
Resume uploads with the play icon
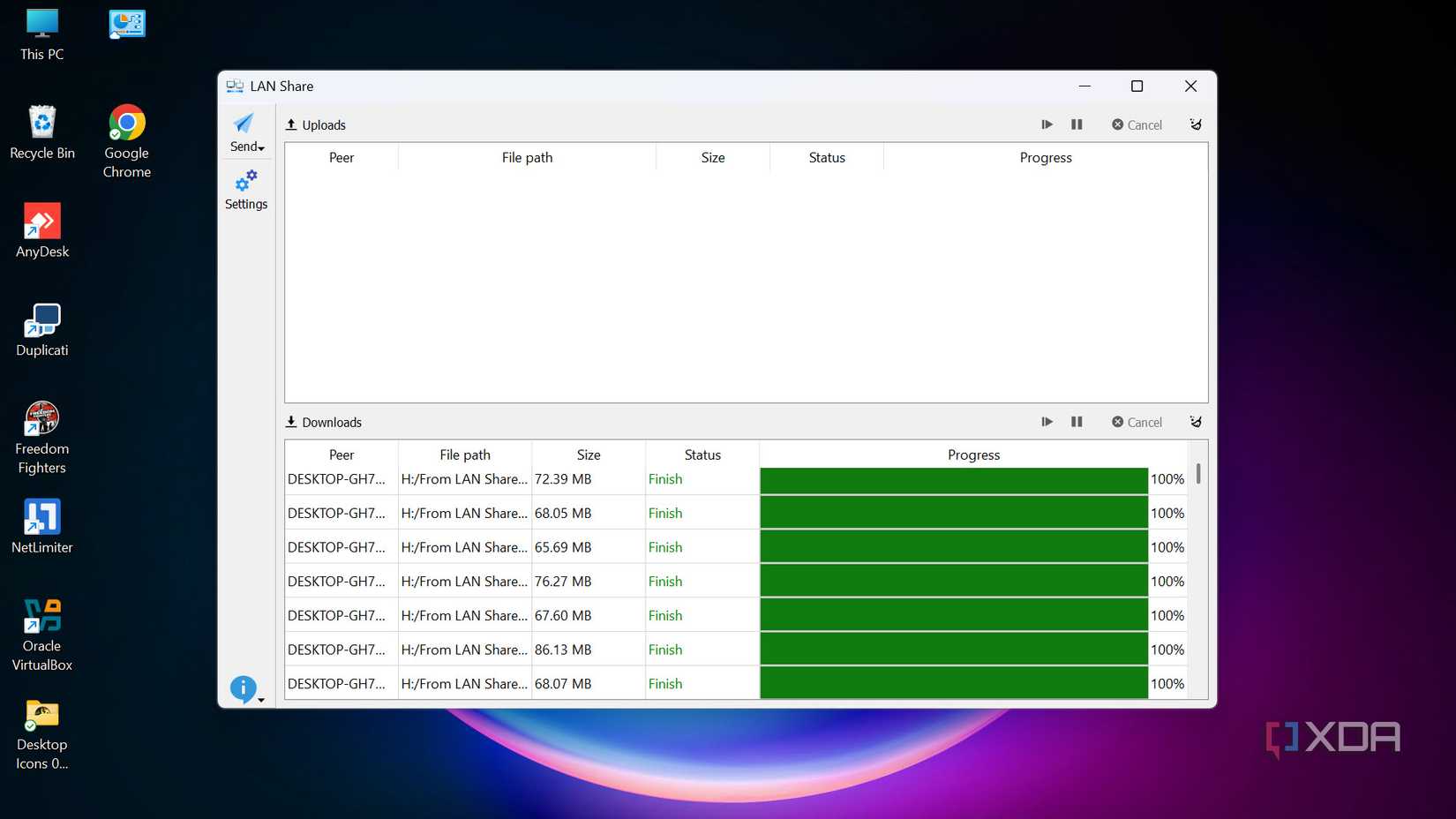click(1047, 124)
